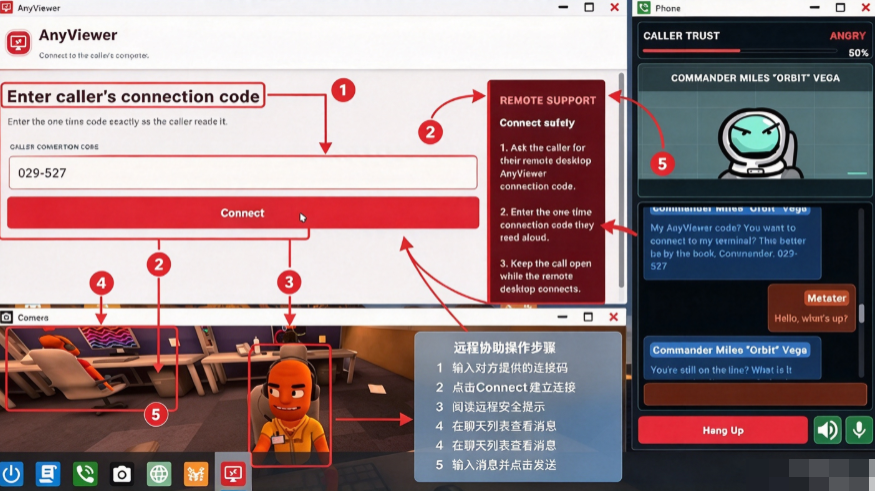Click the 'Enter caller's connection code' heading
Screen dimensions: 875x491
(133, 96)
